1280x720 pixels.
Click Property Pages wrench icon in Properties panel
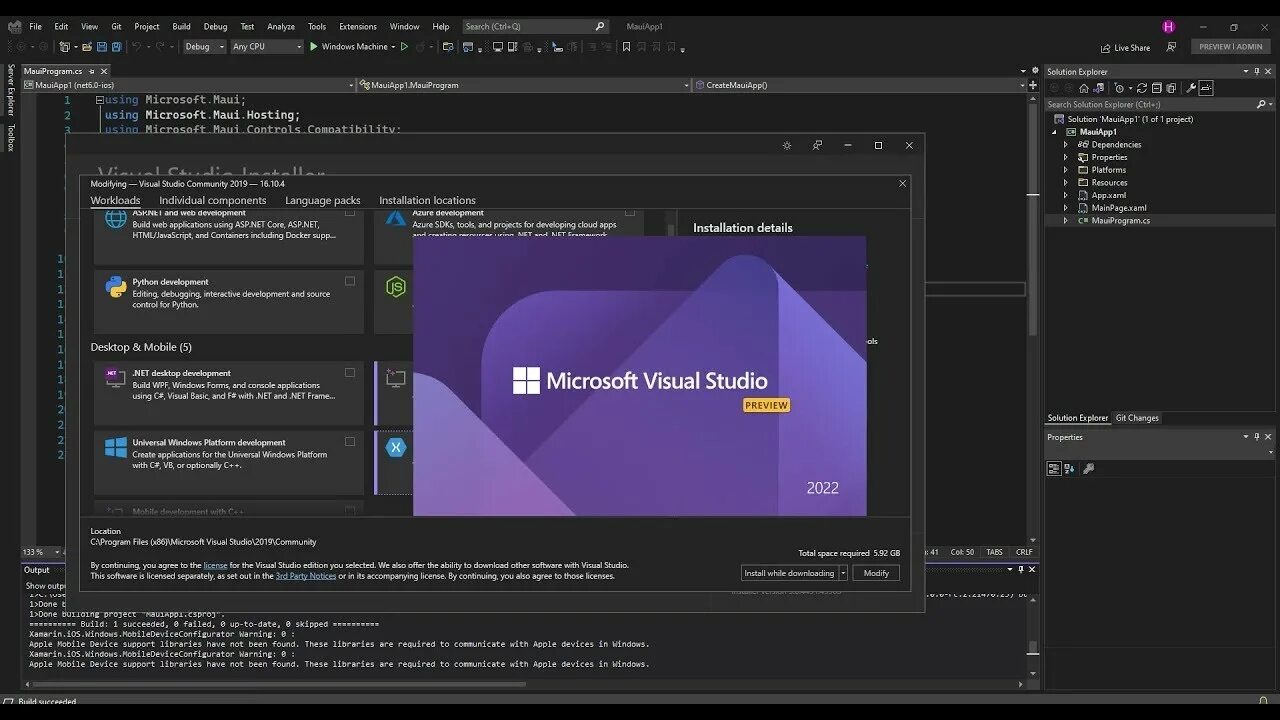tap(1089, 468)
